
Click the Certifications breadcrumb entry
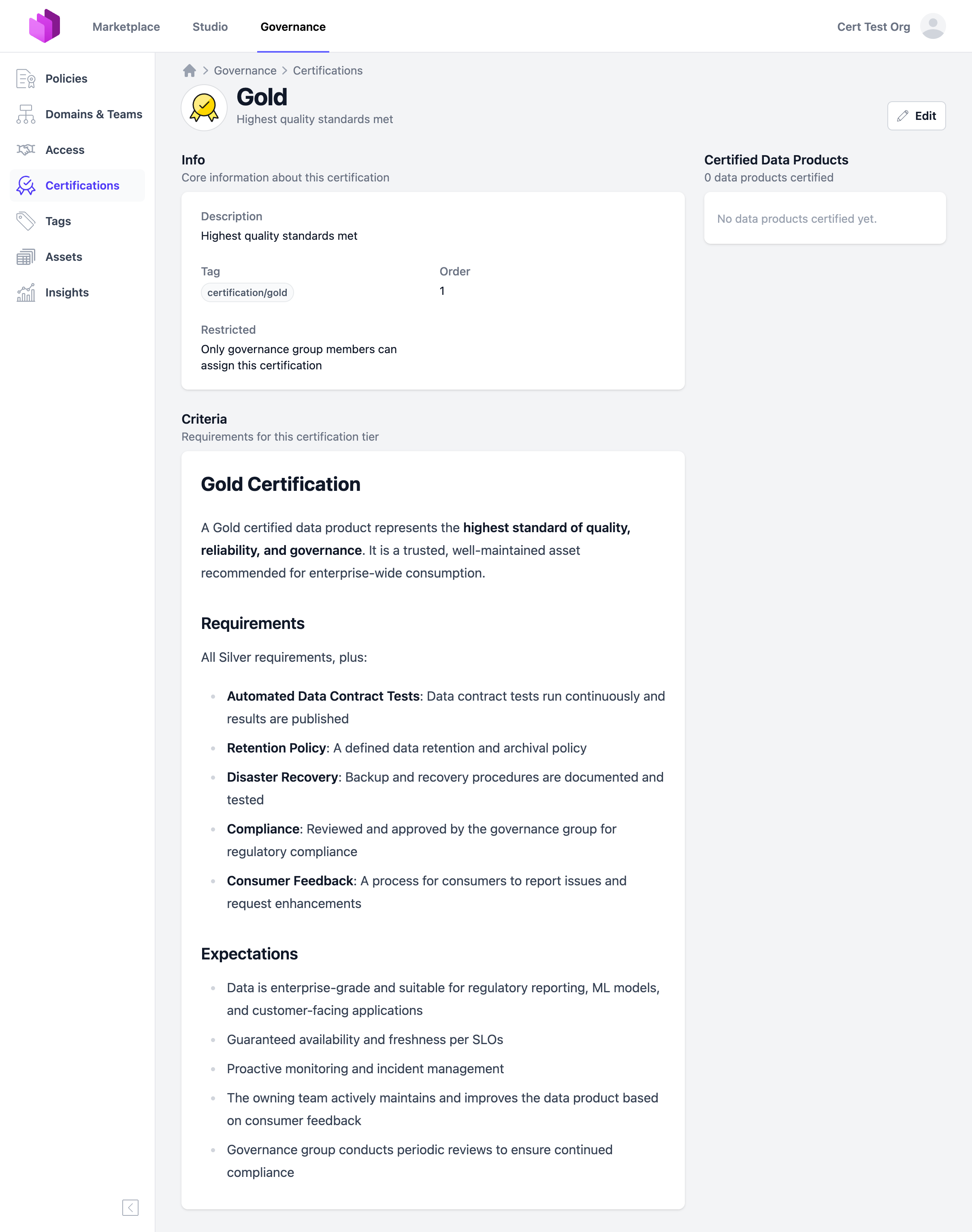pos(328,70)
